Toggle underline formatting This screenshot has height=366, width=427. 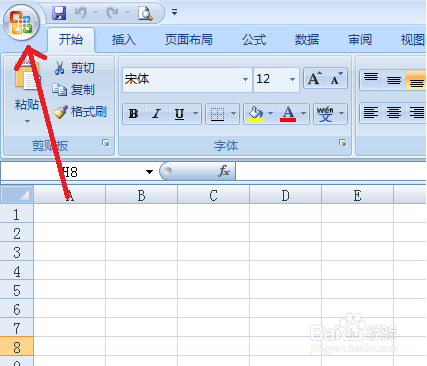(179, 114)
